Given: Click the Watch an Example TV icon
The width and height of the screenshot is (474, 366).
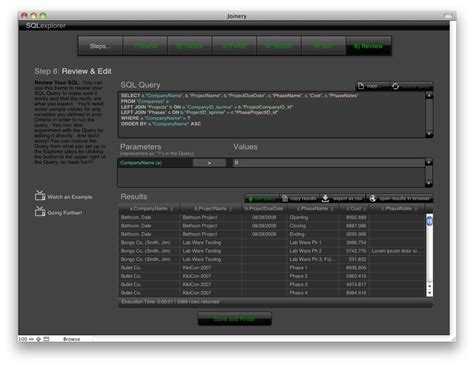Looking at the screenshot, I should (x=40, y=196).
